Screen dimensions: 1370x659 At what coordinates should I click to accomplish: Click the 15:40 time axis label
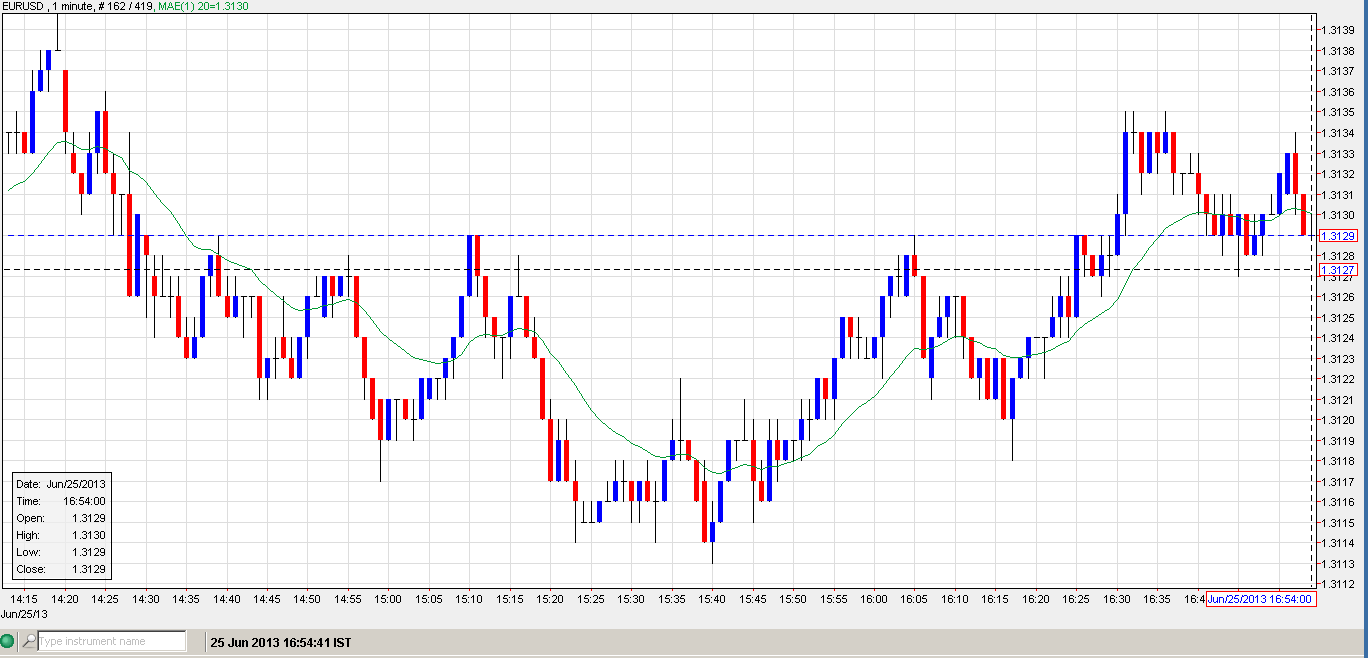[x=712, y=599]
